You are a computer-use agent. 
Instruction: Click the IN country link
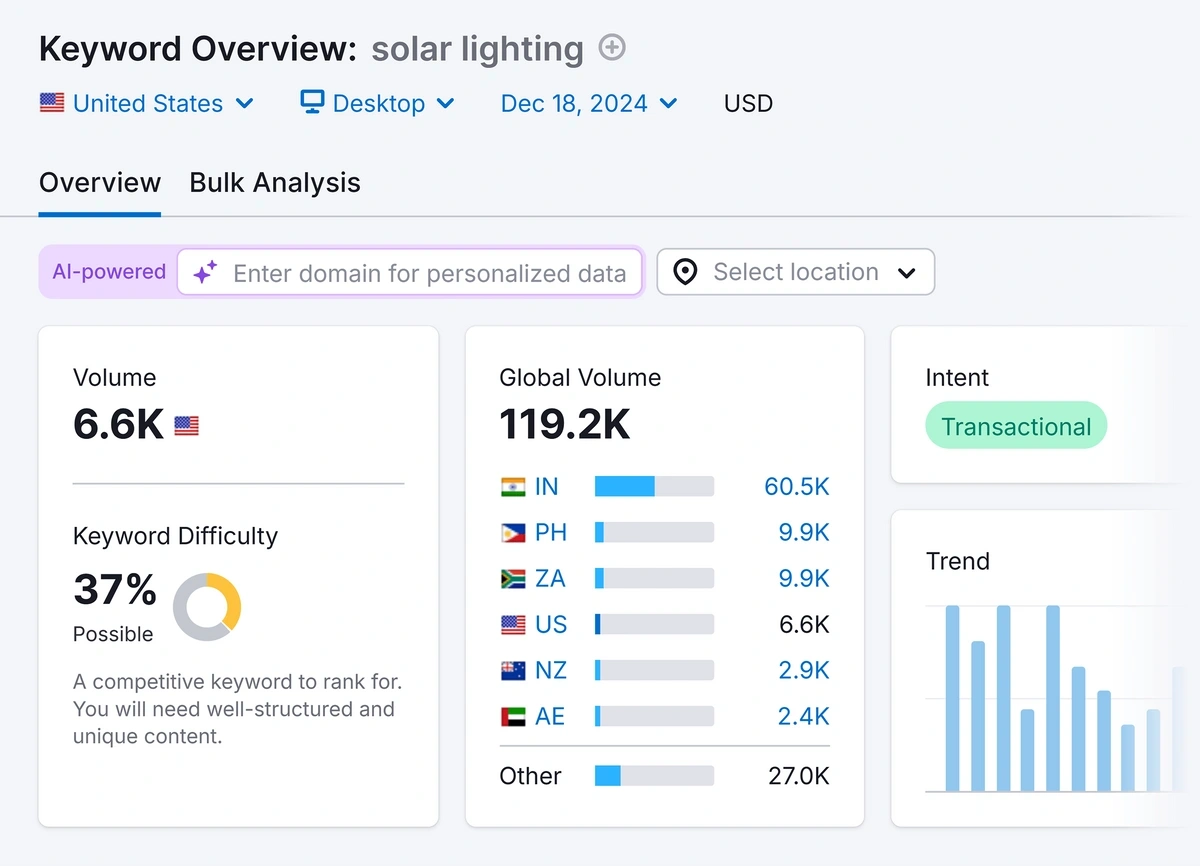(547, 487)
